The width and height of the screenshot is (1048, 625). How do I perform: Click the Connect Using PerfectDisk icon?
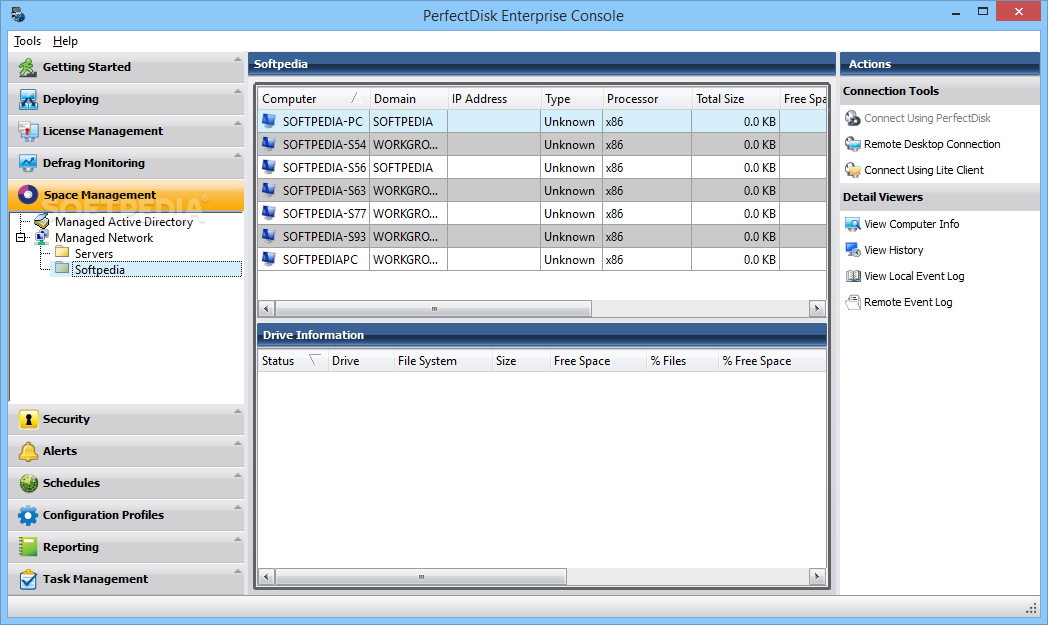point(852,118)
